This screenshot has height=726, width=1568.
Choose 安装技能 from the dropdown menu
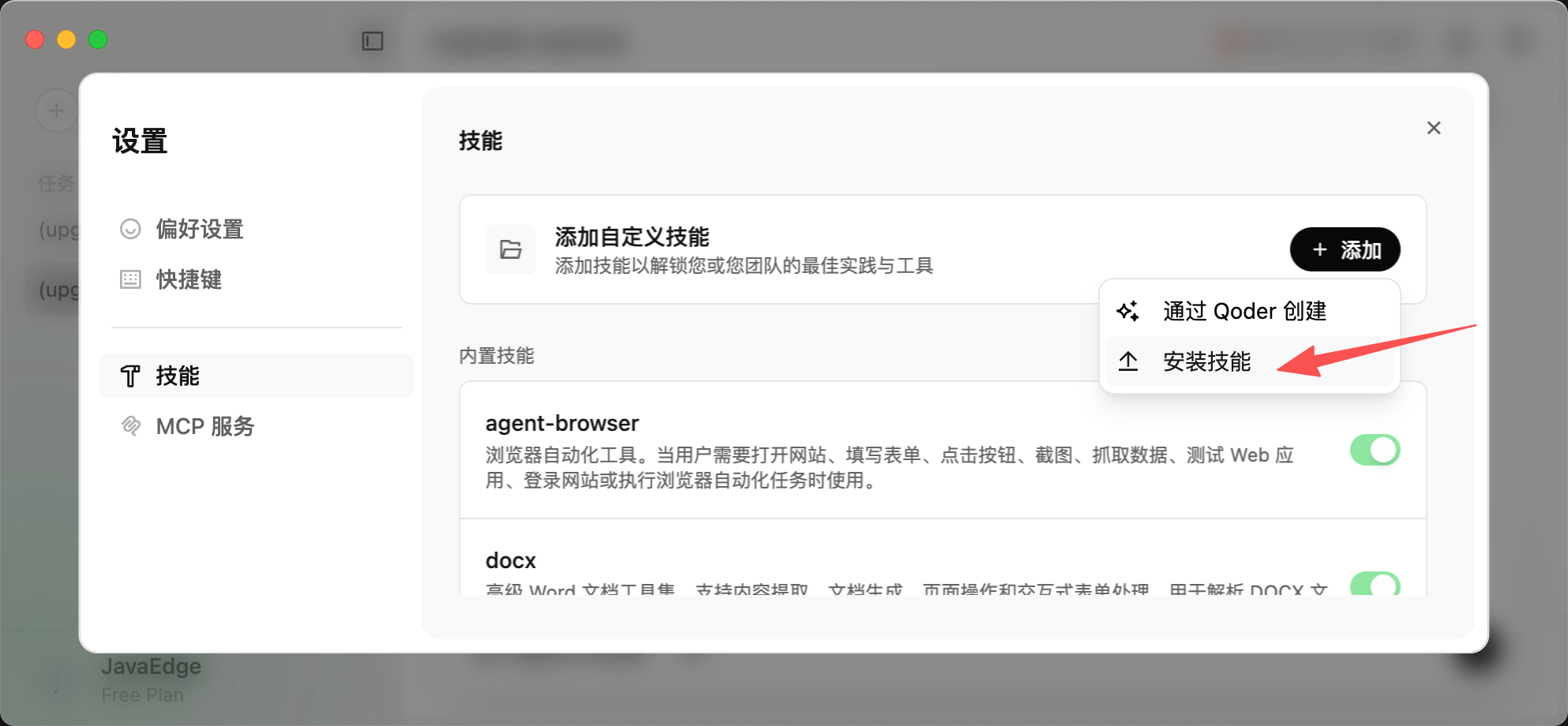point(1206,361)
